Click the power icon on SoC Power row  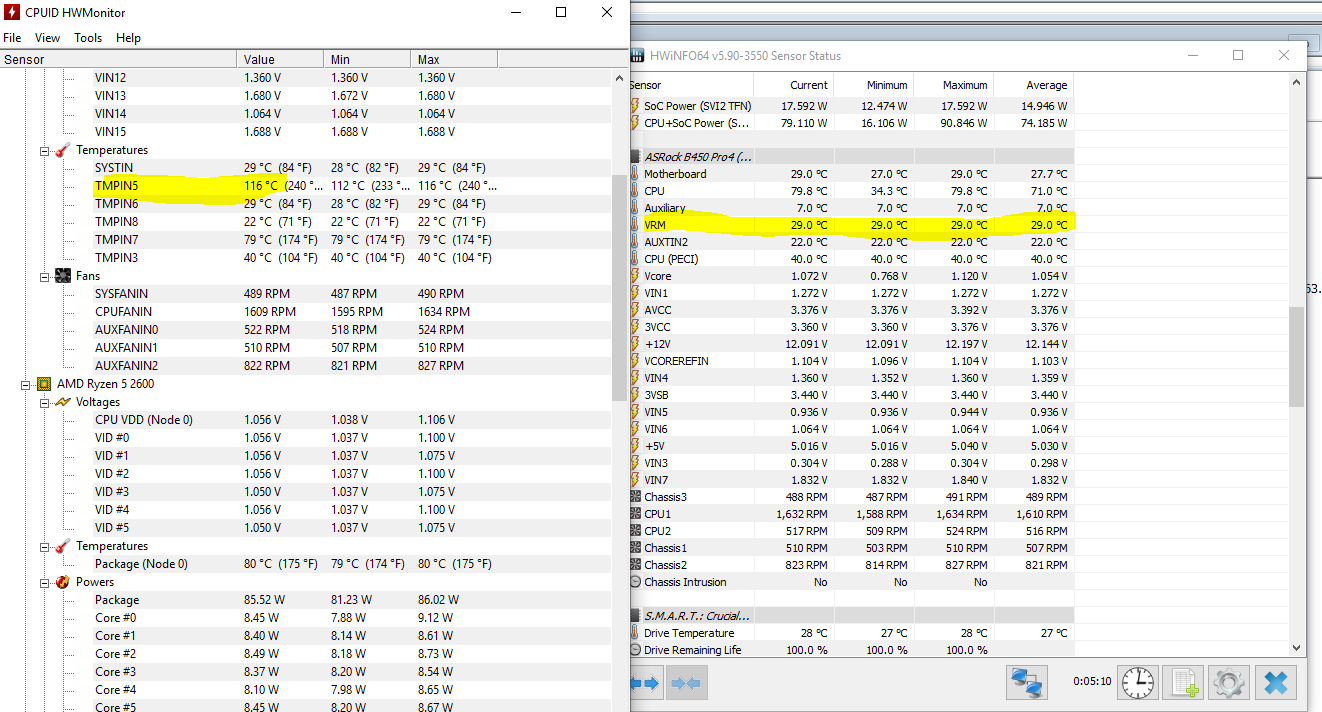(635, 106)
